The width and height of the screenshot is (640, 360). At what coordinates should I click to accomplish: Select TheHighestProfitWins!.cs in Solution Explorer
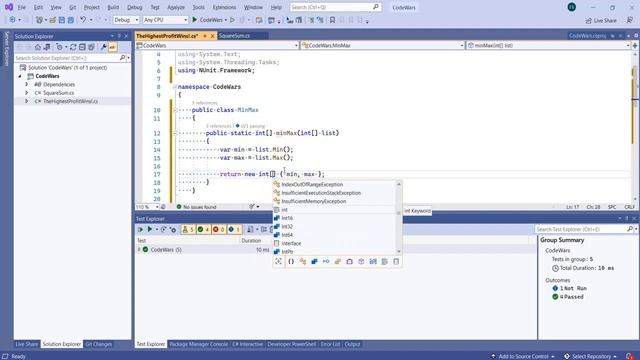coord(70,101)
